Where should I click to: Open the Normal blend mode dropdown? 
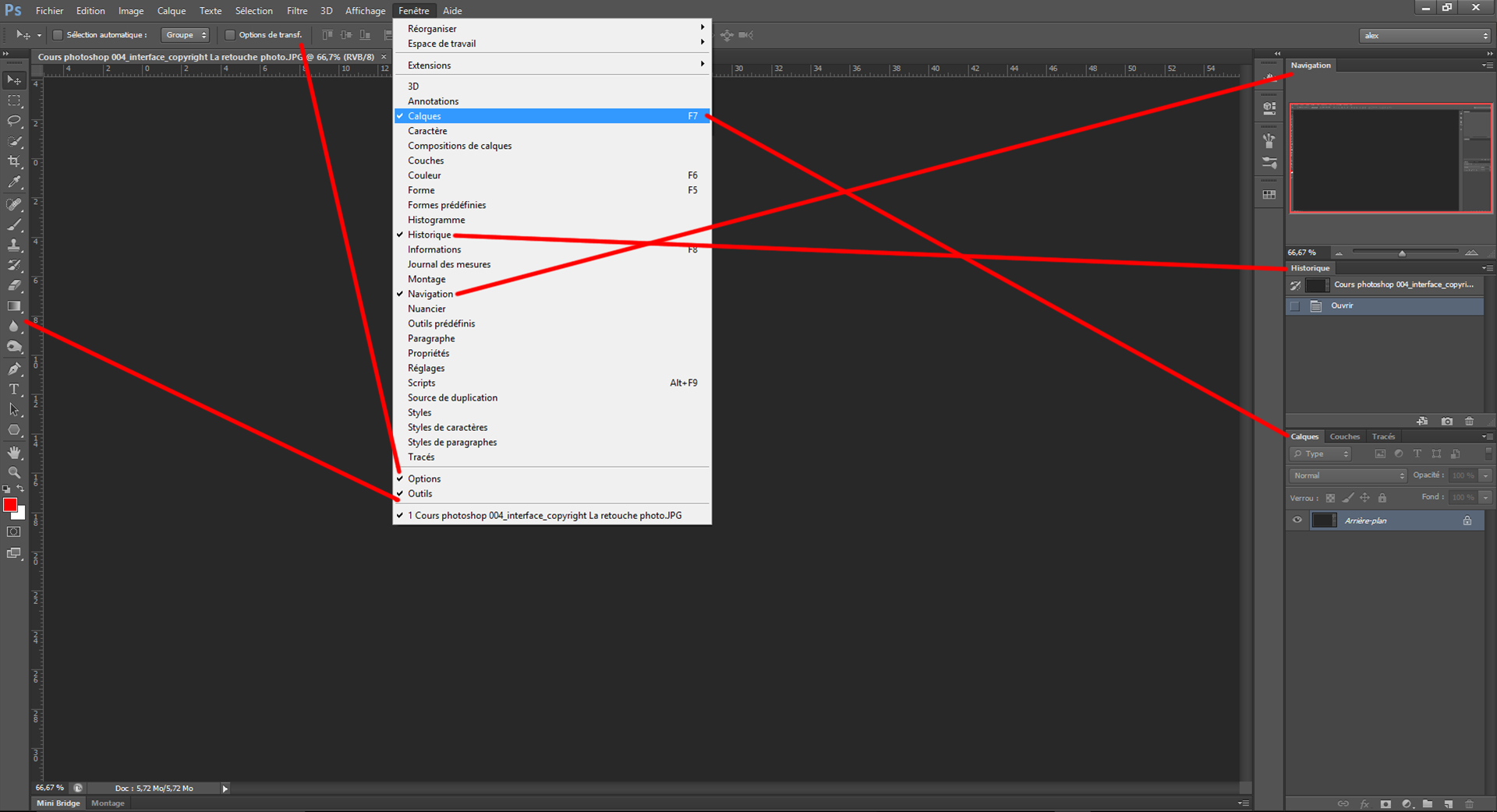coord(1348,475)
